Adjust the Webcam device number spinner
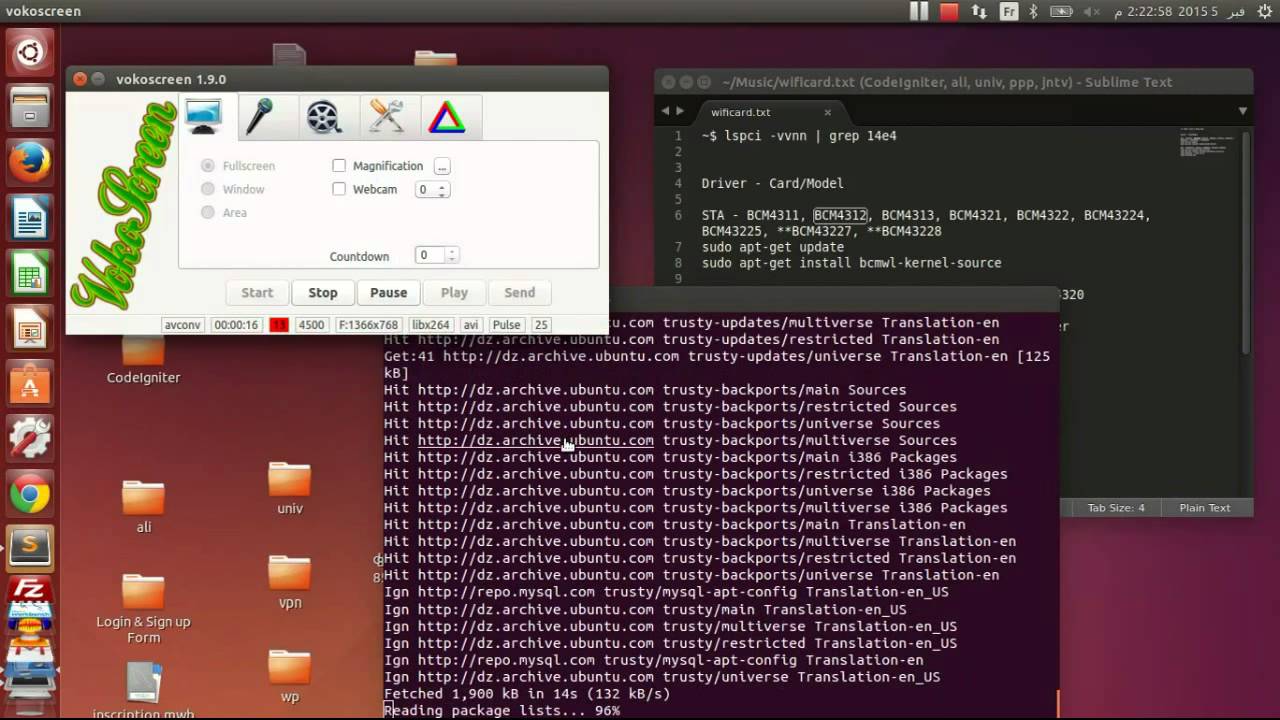 pyautogui.click(x=432, y=189)
